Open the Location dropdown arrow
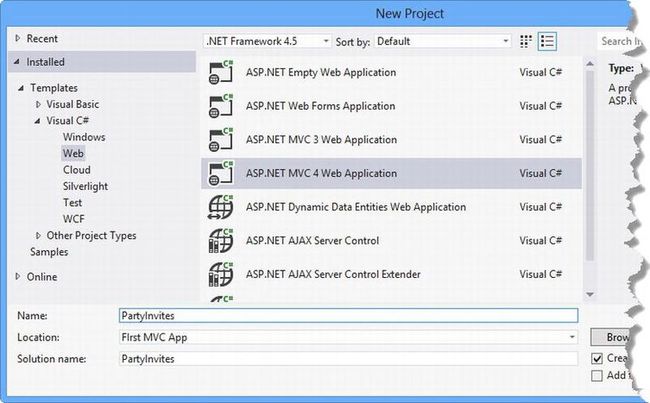The width and height of the screenshot is (650, 403). 572,337
